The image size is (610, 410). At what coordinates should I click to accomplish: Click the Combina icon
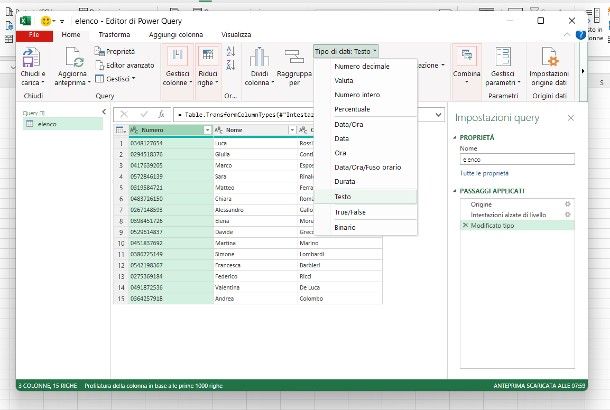pos(466,57)
